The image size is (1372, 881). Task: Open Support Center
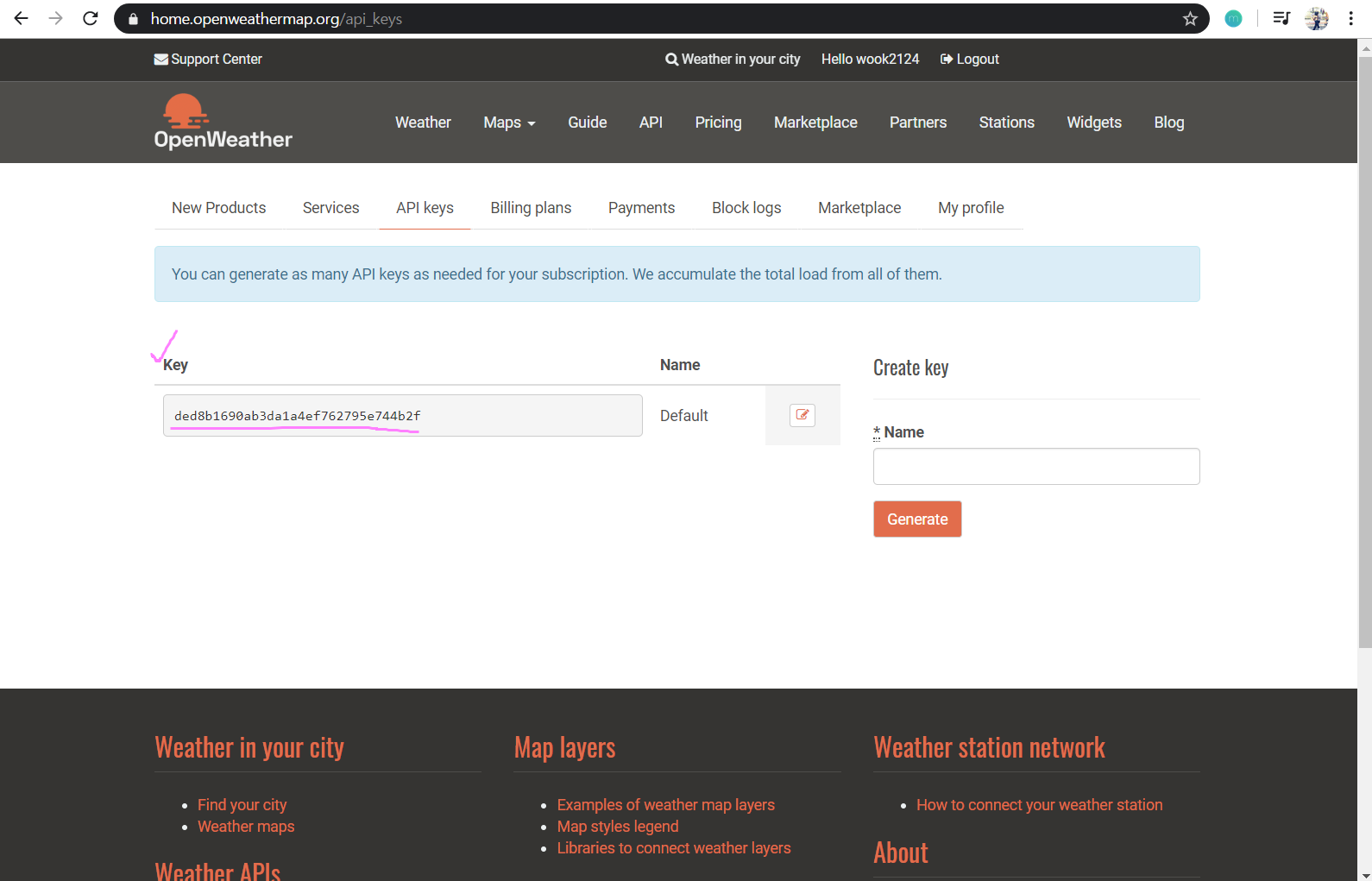[x=208, y=59]
